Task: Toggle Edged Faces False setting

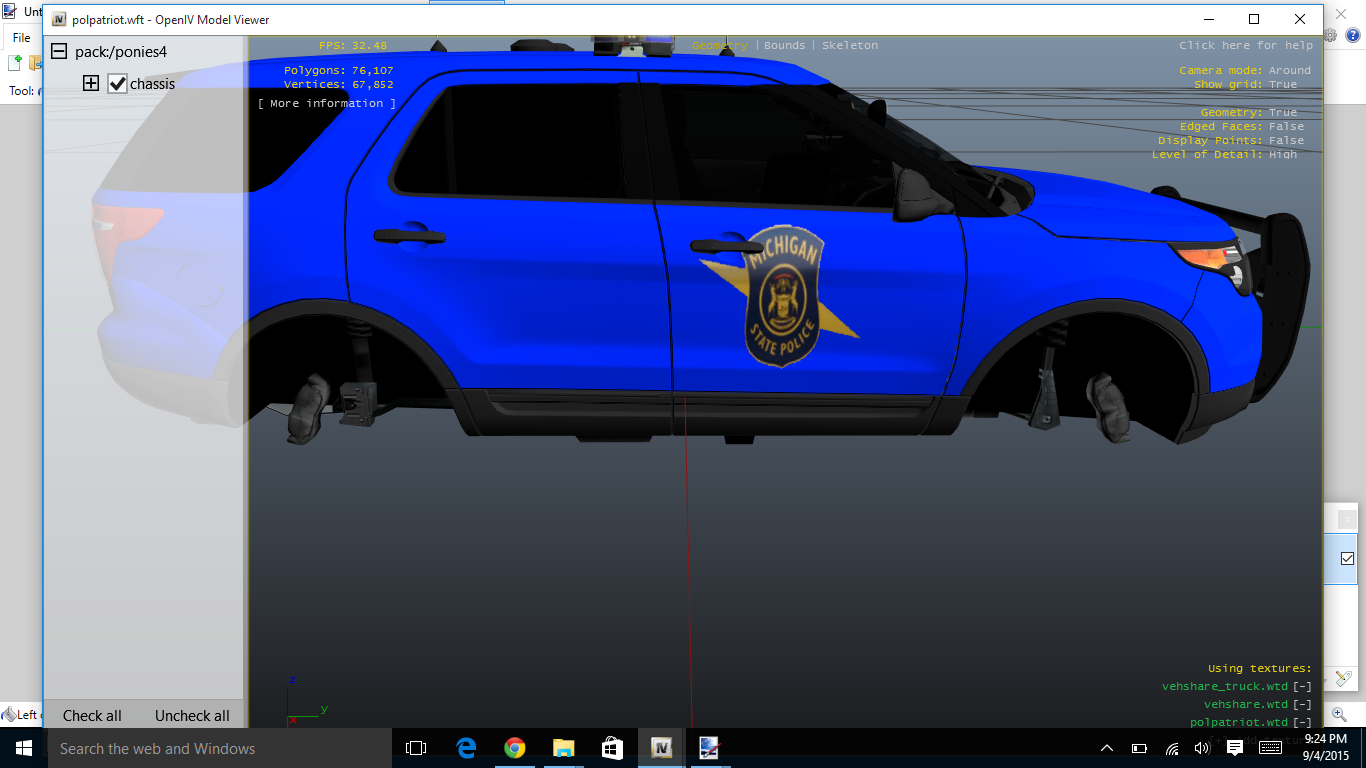Action: pyautogui.click(x=1286, y=127)
